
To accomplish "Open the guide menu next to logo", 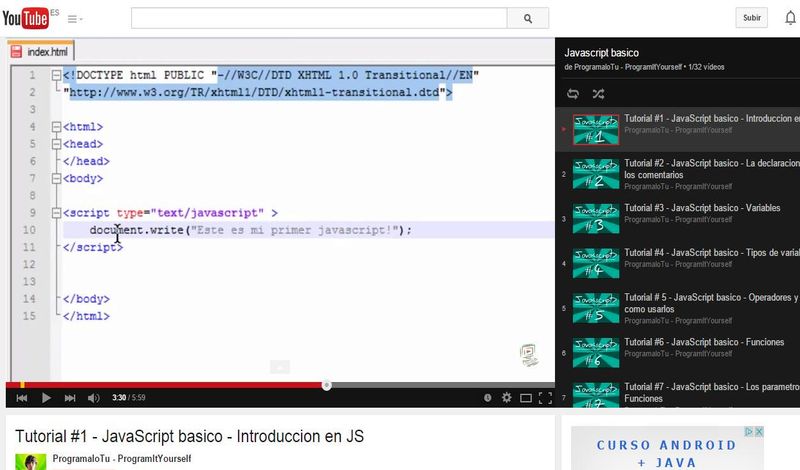I will coord(75,19).
